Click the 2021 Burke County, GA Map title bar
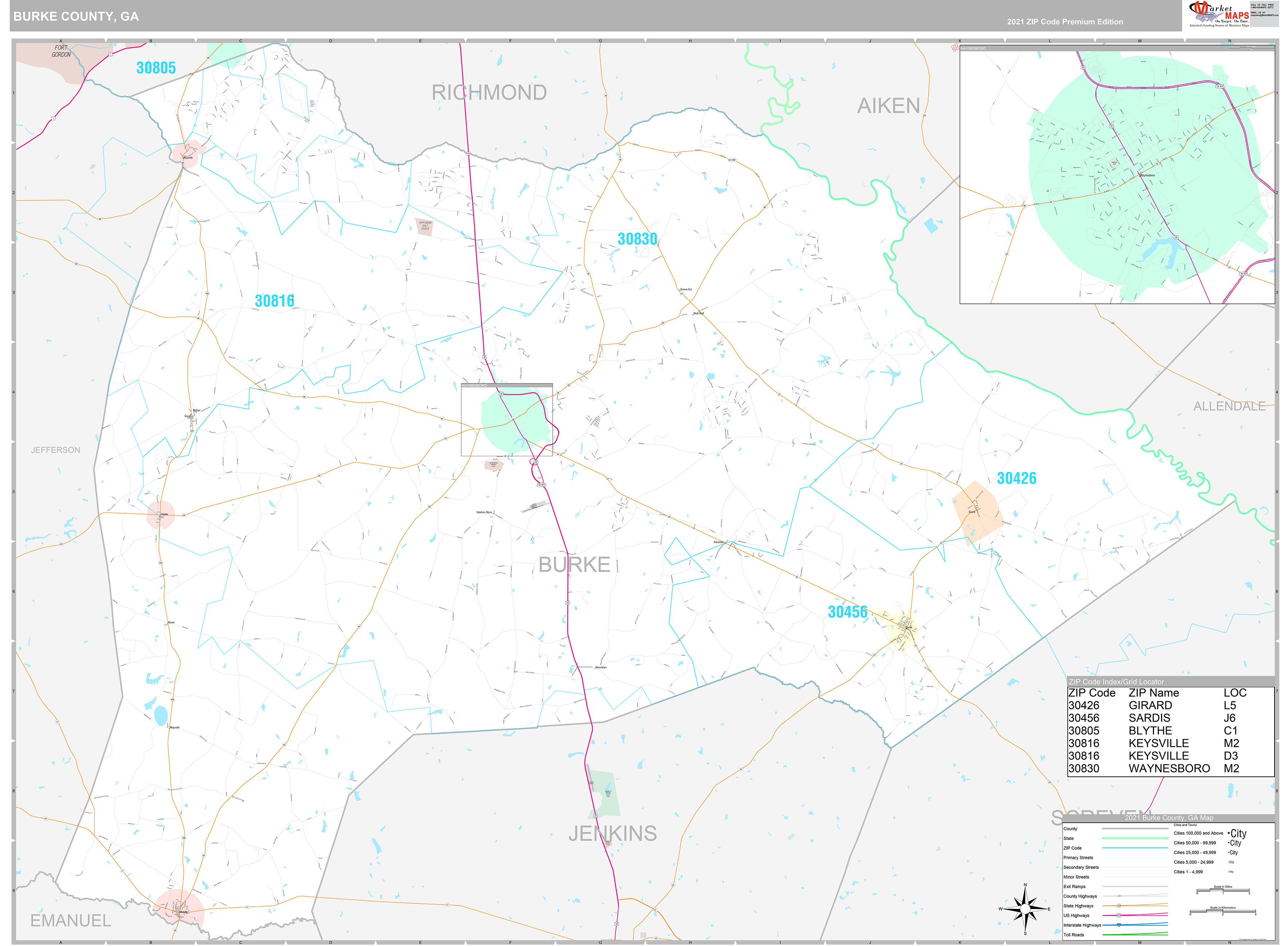The image size is (1288, 946). (1169, 818)
